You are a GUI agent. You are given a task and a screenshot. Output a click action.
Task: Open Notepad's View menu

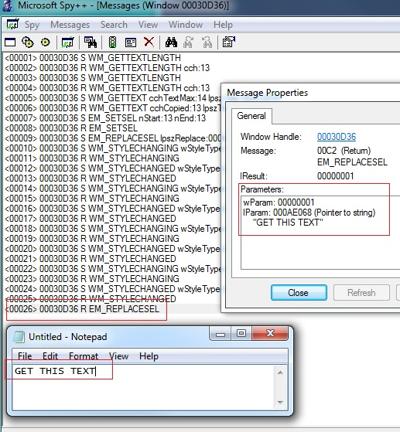coord(118,356)
